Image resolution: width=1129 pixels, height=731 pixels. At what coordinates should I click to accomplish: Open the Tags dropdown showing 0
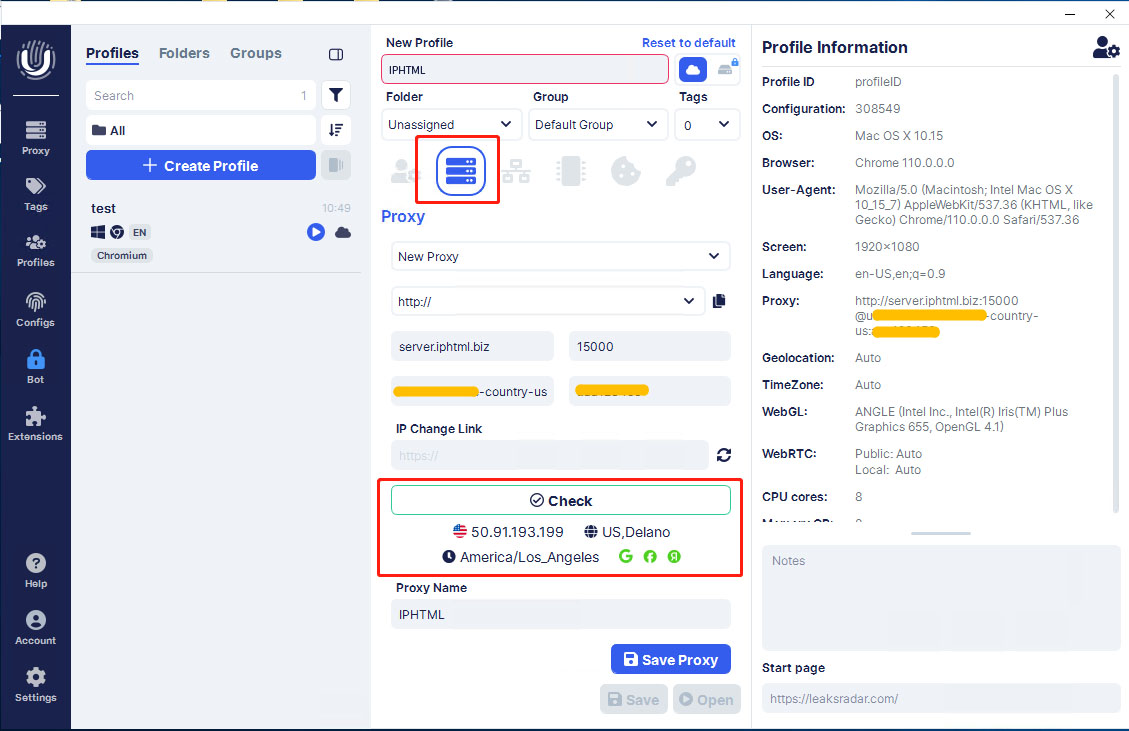click(x=707, y=125)
